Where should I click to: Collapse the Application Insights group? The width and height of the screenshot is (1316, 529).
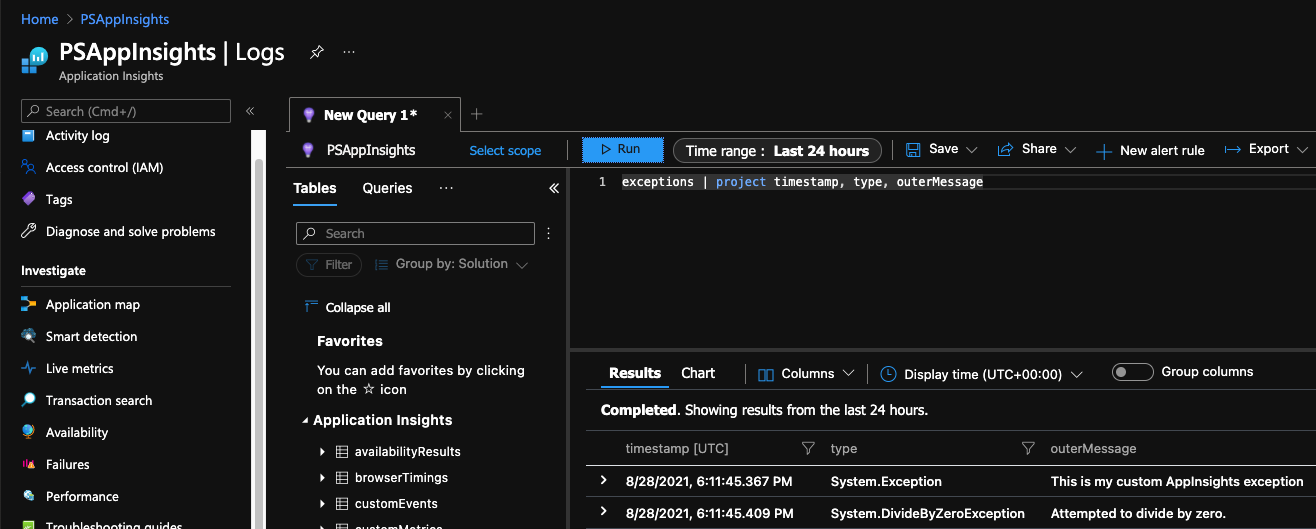[305, 421]
